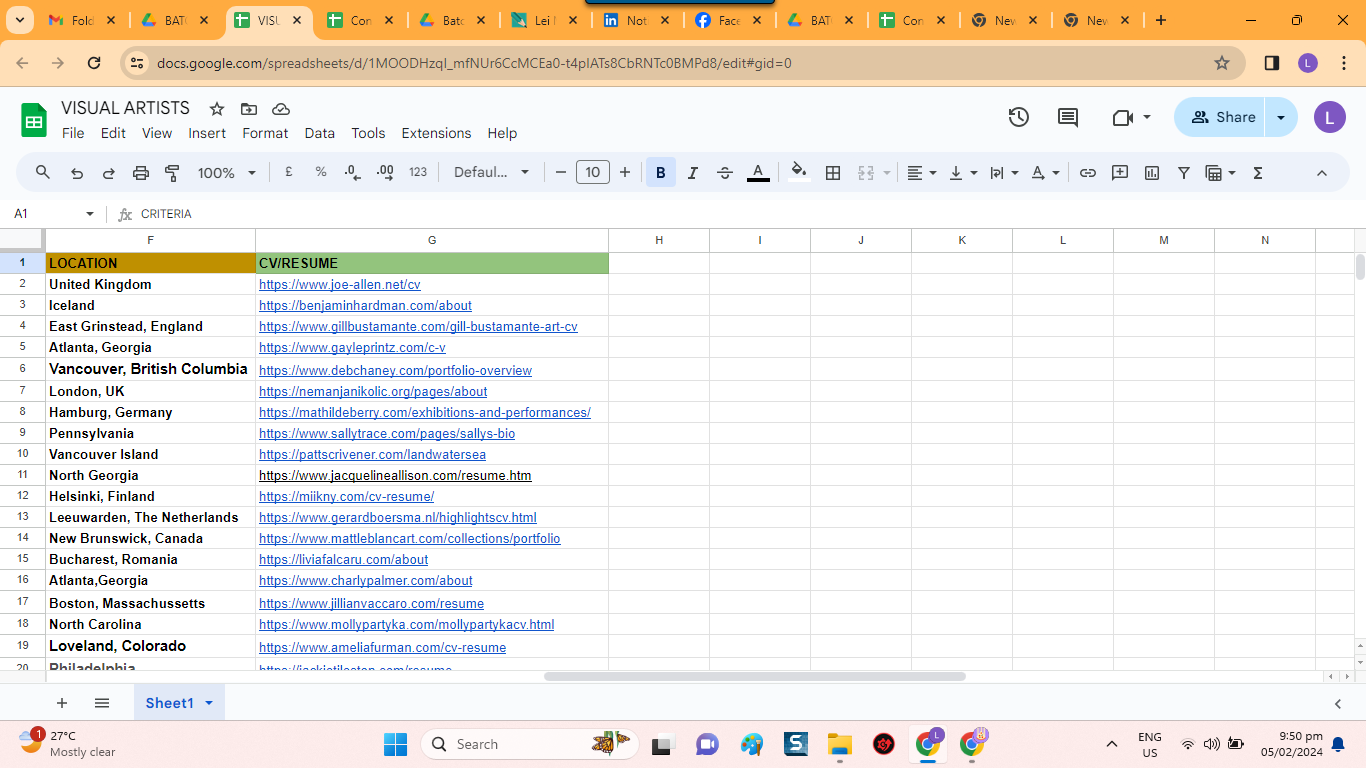The width and height of the screenshot is (1366, 768).
Task: Increase decimal places
Action: click(385, 172)
